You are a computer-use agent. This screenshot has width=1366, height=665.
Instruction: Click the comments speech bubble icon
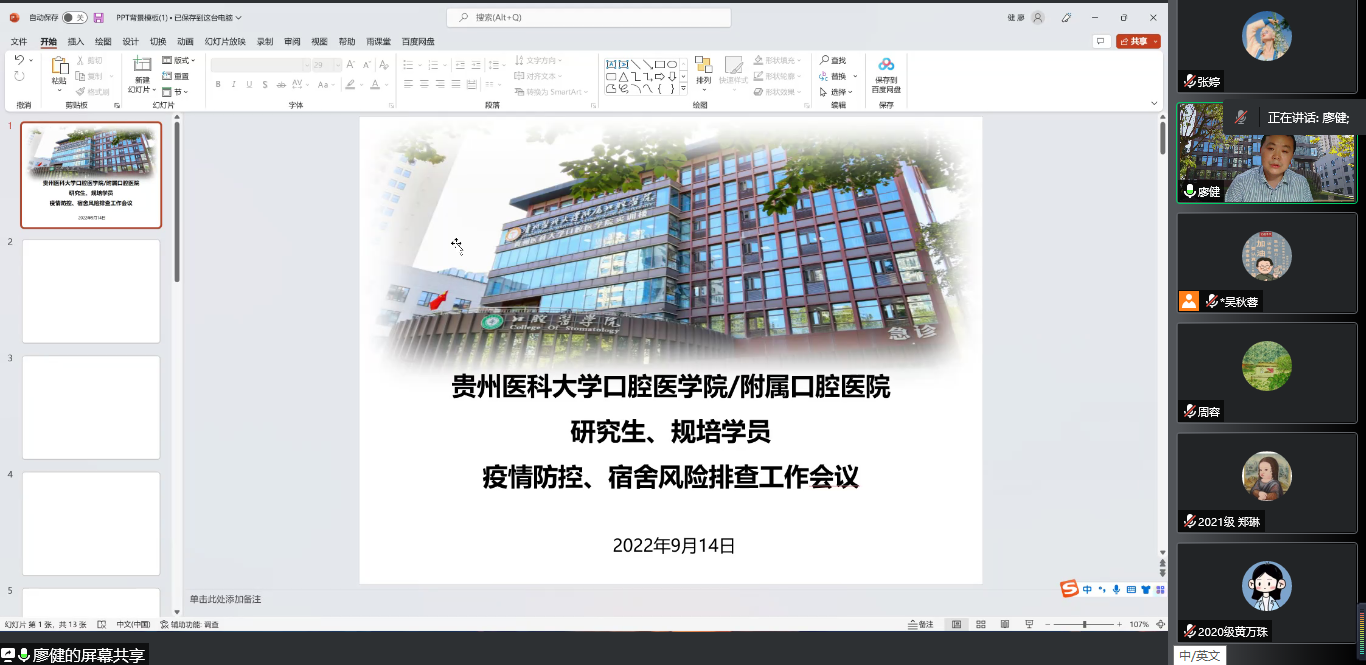pyautogui.click(x=1101, y=41)
